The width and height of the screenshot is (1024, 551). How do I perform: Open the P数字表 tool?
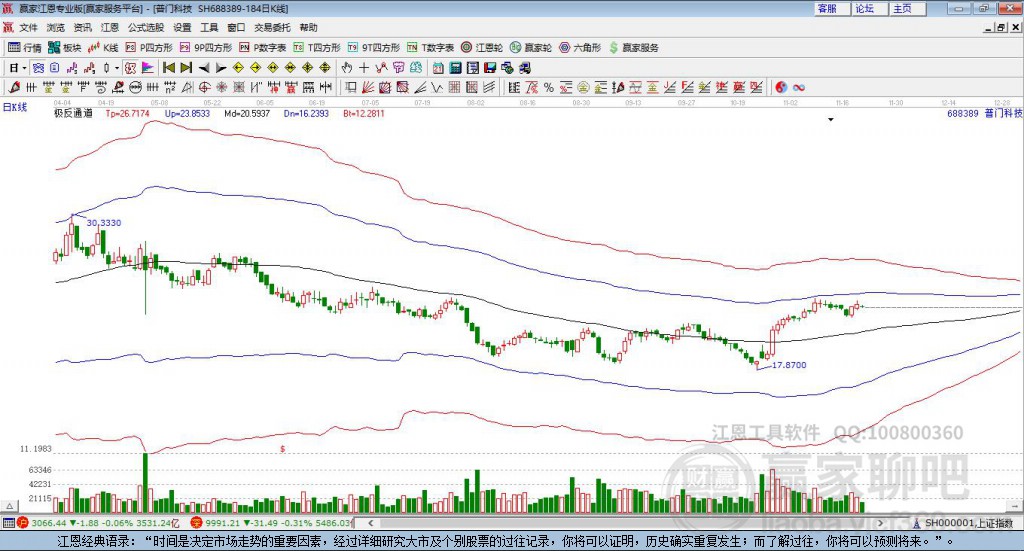tap(263, 48)
